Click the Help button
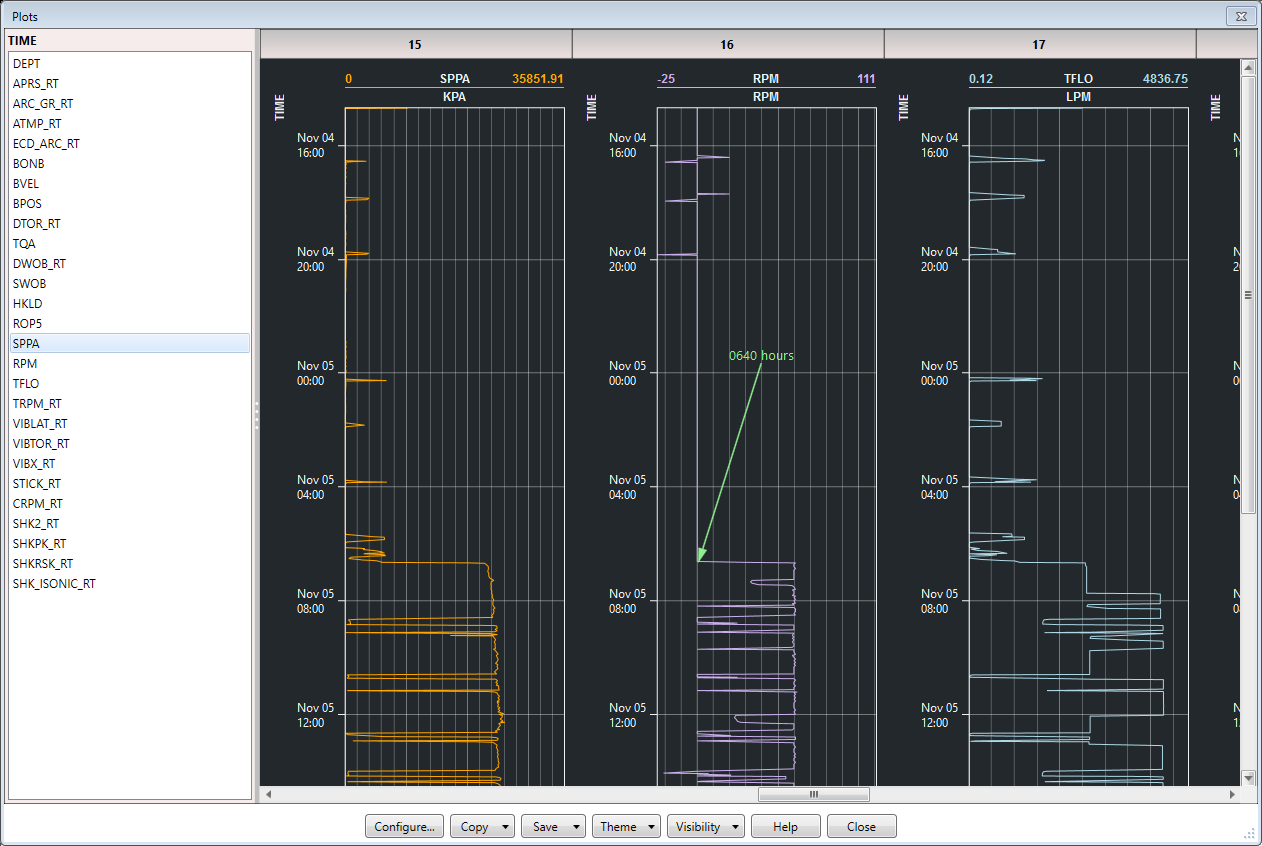 pyautogui.click(x=785, y=826)
